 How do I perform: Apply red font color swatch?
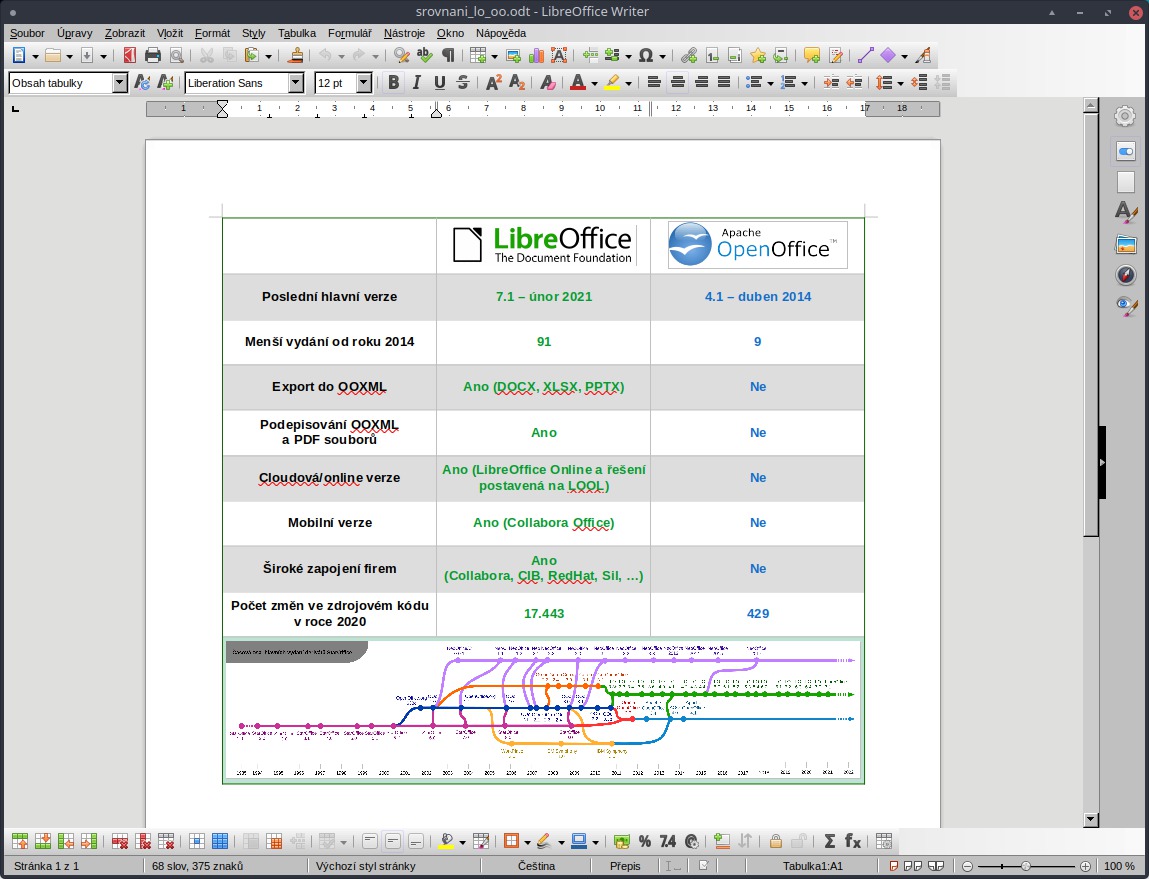point(577,83)
